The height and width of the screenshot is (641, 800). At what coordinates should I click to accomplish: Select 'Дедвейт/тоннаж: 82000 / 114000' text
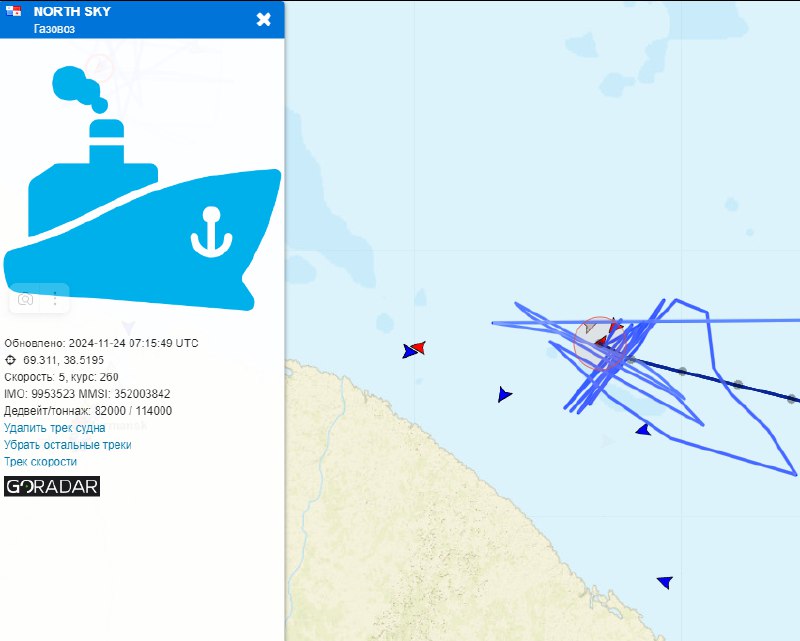point(88,411)
